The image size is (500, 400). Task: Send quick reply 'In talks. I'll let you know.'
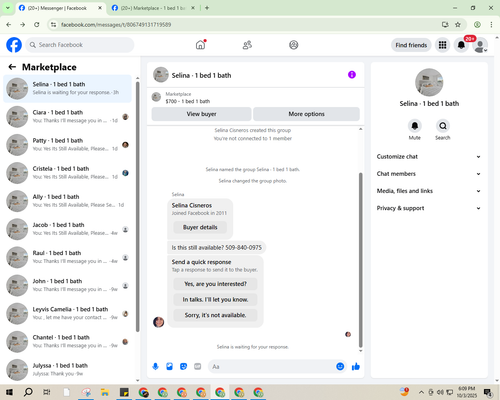click(215, 300)
